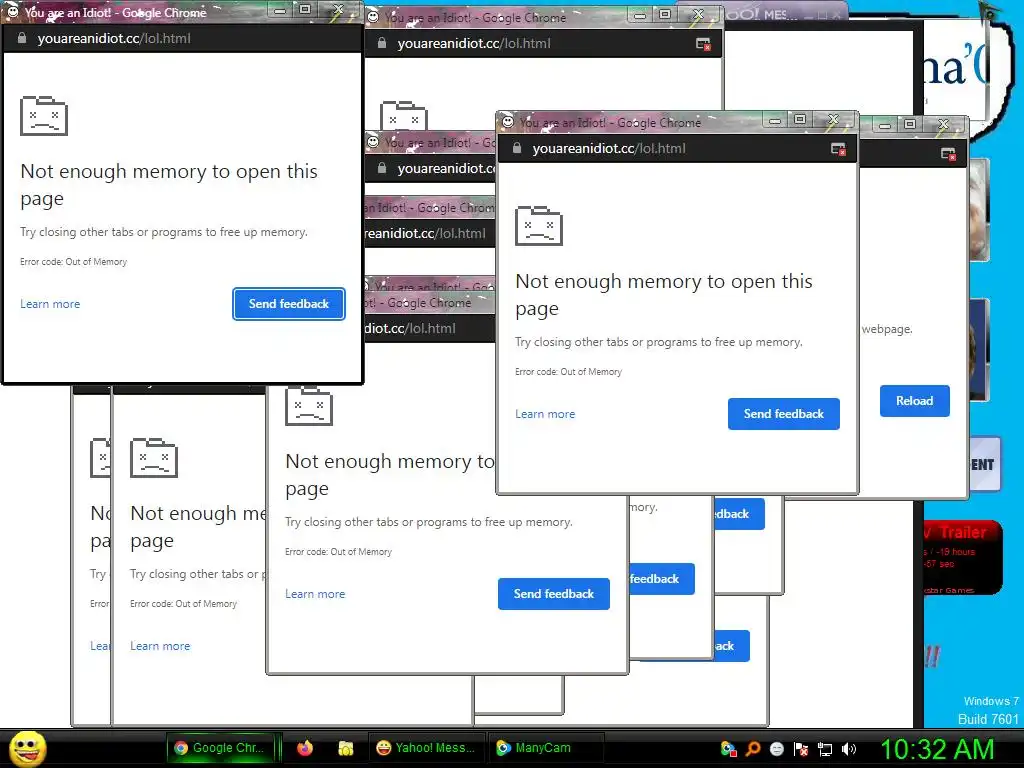Click the Reload button in the right-hand window
Image resolution: width=1024 pixels, height=768 pixels.
[x=914, y=401]
